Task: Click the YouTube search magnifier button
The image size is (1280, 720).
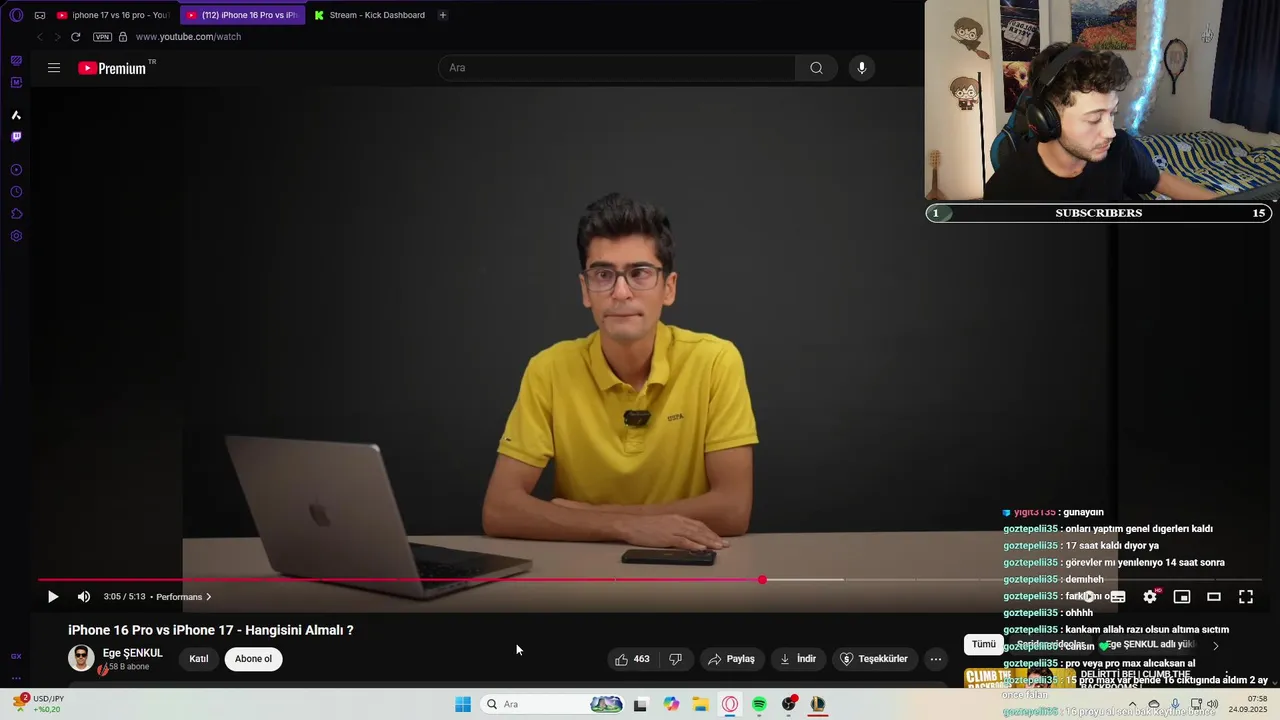Action: pyautogui.click(x=816, y=68)
